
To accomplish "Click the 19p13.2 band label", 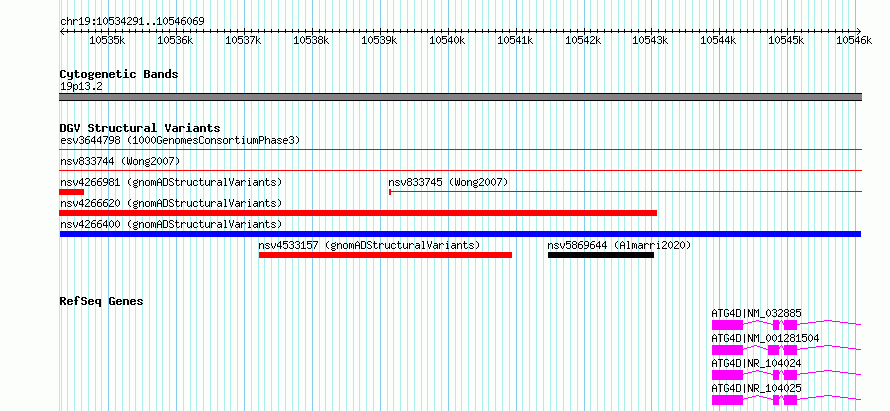I will point(81,87).
